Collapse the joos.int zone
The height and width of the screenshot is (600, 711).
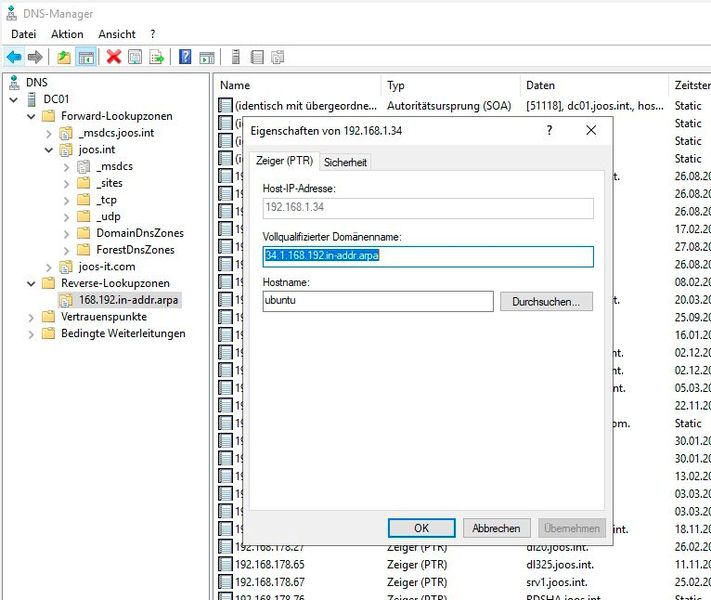(49, 150)
